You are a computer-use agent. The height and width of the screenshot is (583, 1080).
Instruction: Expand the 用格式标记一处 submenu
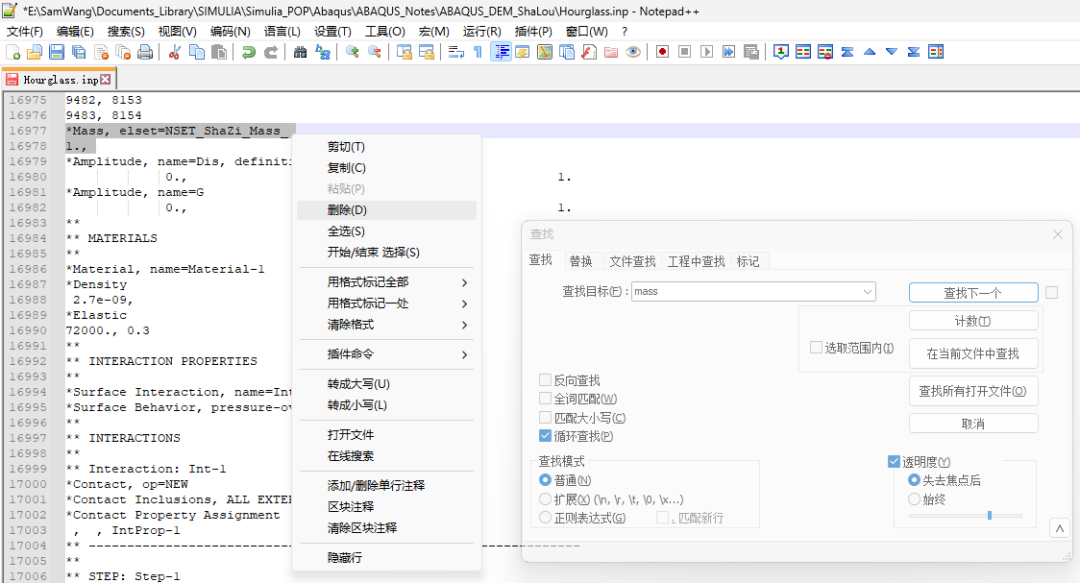388,303
